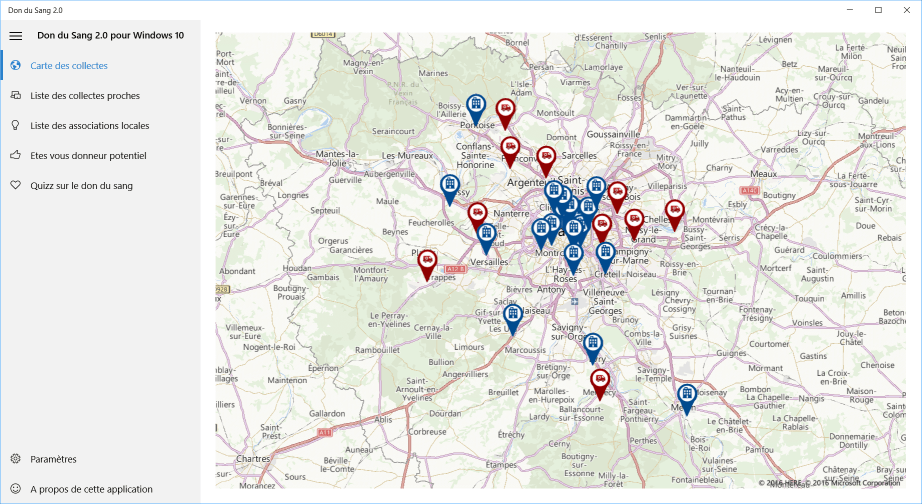
Task: Select red truck pin at Trappes
Action: 427,263
